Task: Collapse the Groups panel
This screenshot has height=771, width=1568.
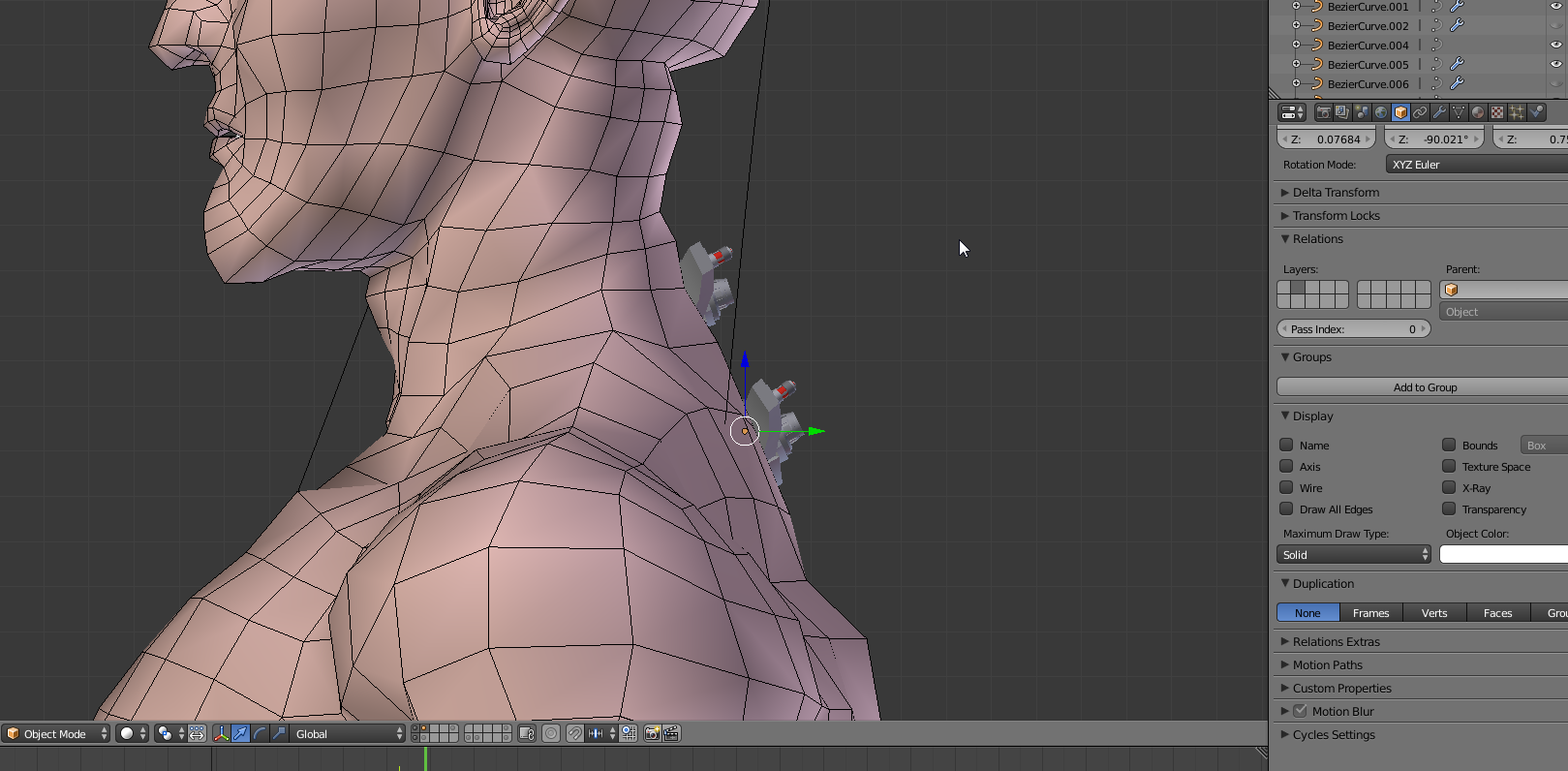Action: click(1312, 357)
